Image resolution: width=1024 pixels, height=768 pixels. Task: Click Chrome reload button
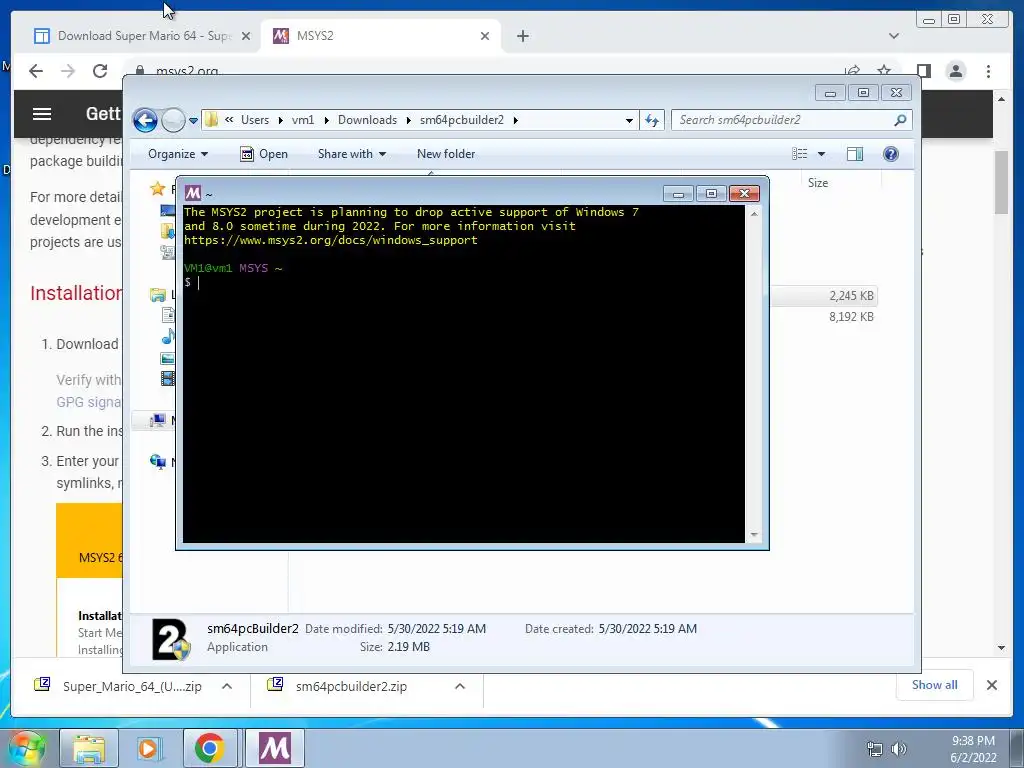(x=100, y=71)
